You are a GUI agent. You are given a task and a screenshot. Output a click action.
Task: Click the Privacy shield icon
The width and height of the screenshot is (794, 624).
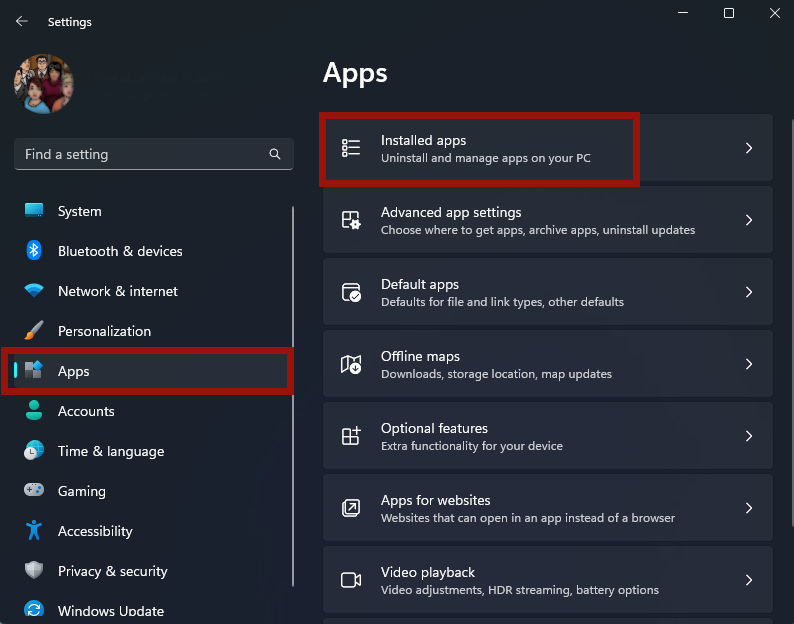pos(34,570)
